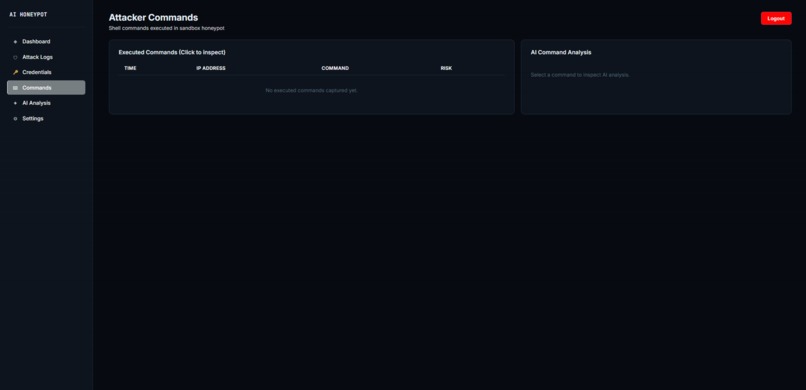
Task: Click the 'AI Command Analysis' panel heading
Action: pos(561,52)
